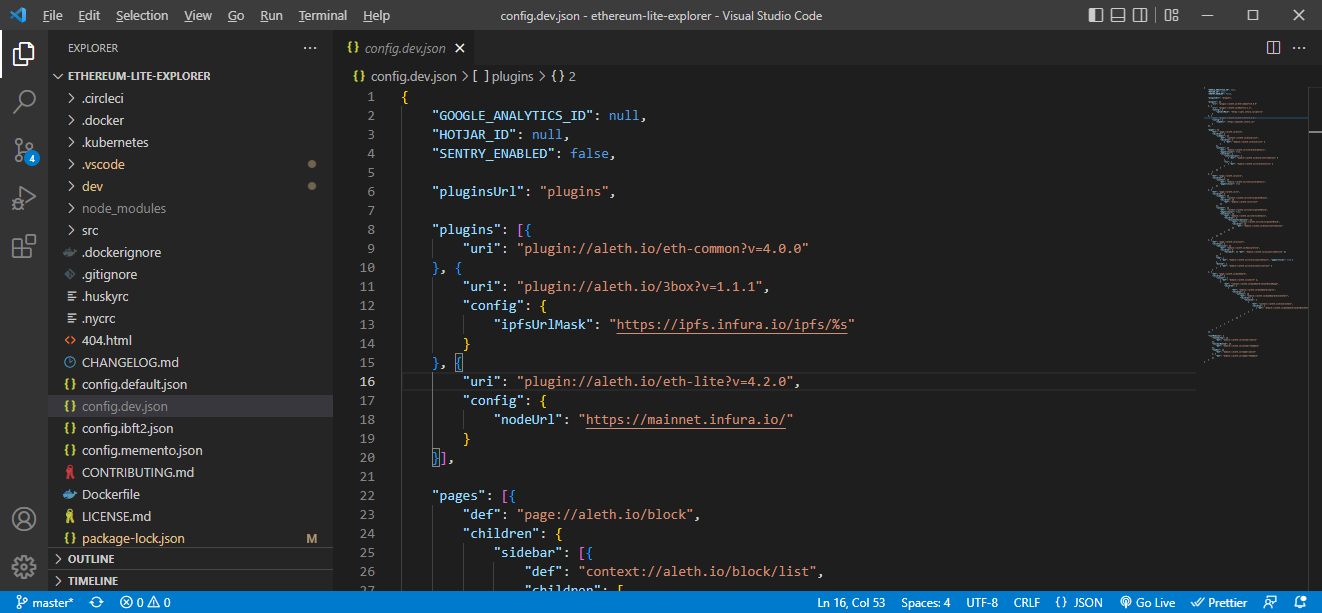Open the feedback icon in status bar
This screenshot has width=1322, height=613.
(1271, 603)
